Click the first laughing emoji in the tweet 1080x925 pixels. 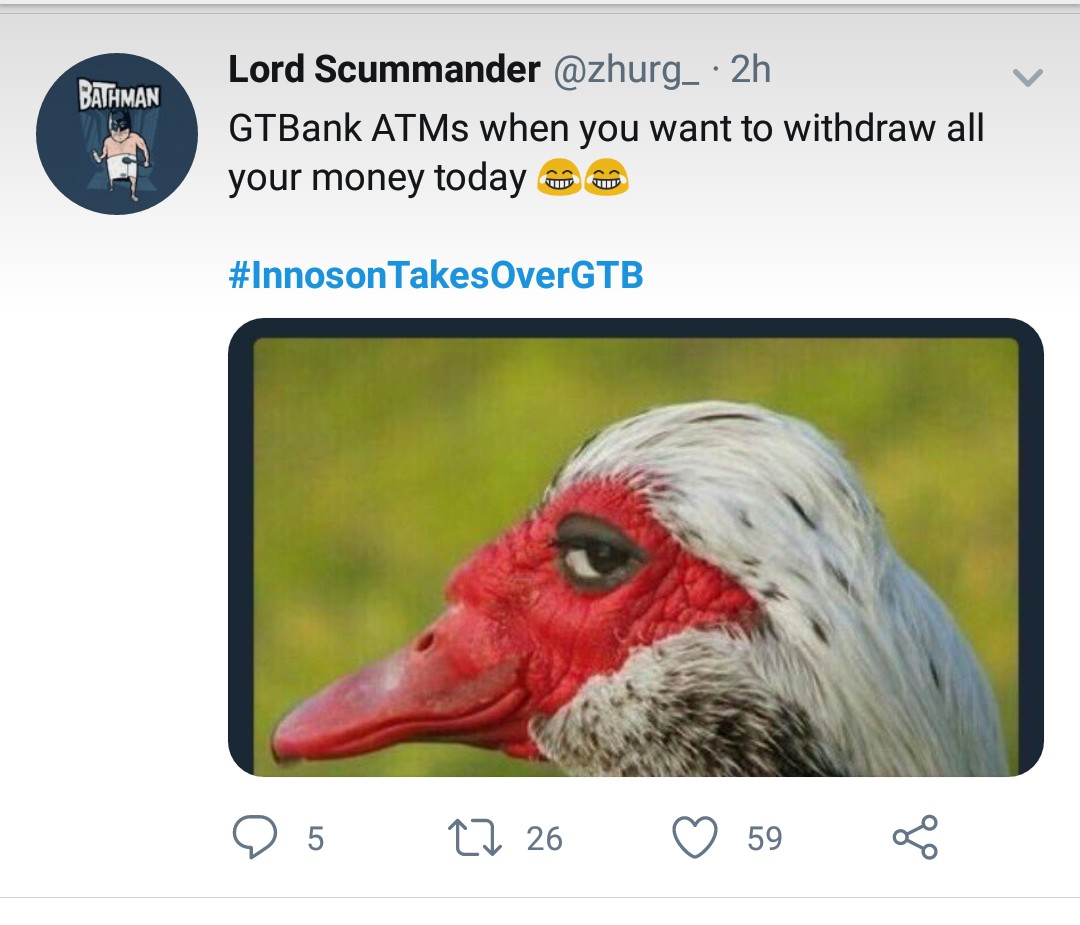pyautogui.click(x=558, y=178)
